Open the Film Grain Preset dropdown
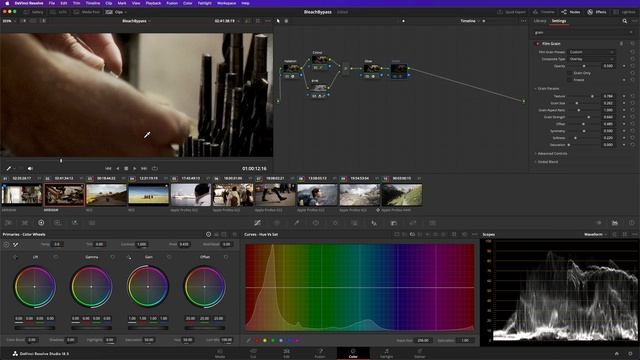This screenshot has width=640, height=360. tap(591, 52)
